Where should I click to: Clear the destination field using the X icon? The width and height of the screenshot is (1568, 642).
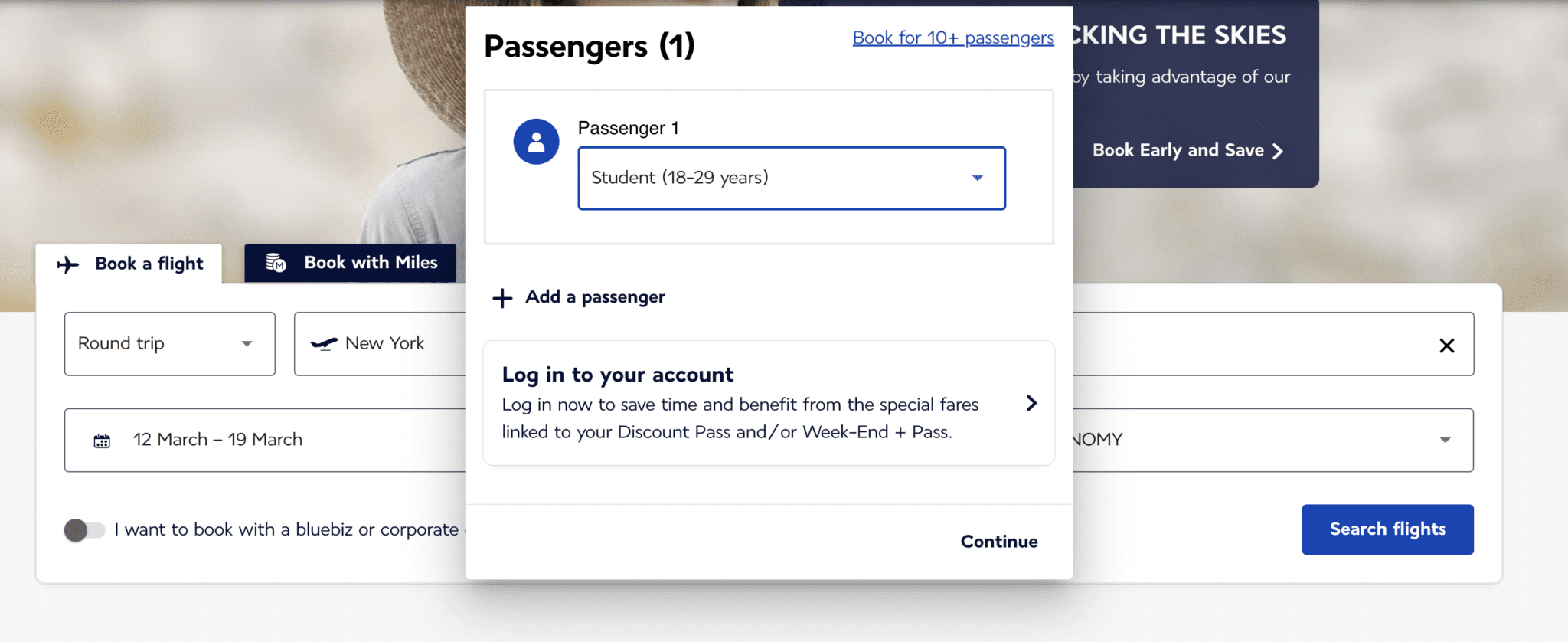point(1447,346)
